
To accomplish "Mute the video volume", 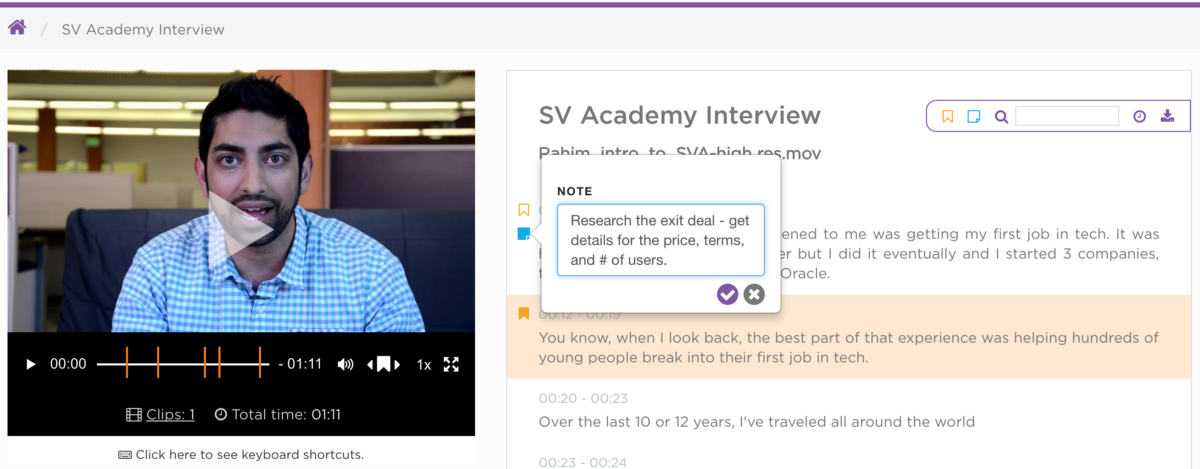I will pyautogui.click(x=345, y=364).
